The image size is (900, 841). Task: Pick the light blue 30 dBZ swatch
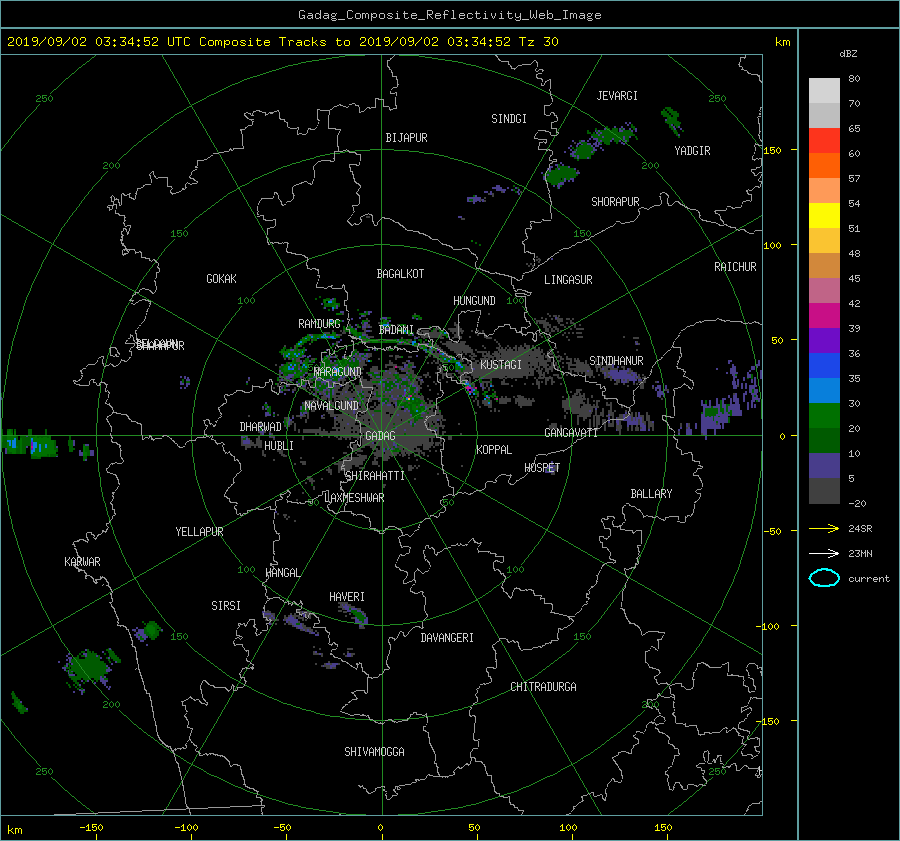coord(824,391)
